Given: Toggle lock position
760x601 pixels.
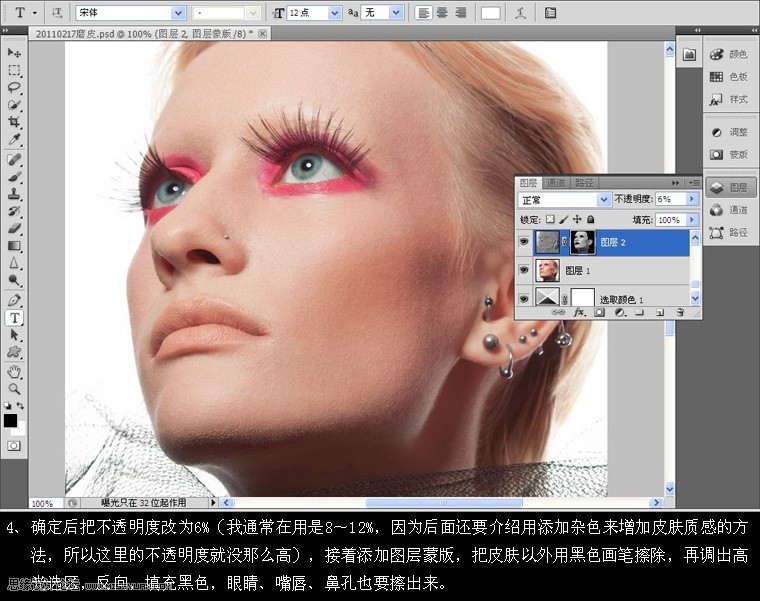Looking at the screenshot, I should click(577, 220).
